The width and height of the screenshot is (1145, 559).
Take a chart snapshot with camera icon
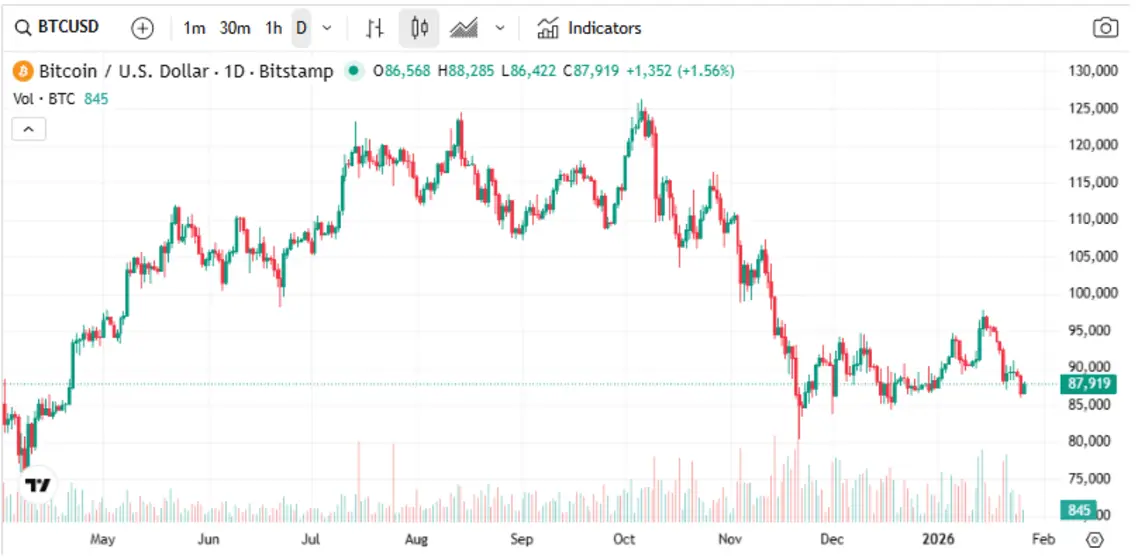pos(1106,28)
